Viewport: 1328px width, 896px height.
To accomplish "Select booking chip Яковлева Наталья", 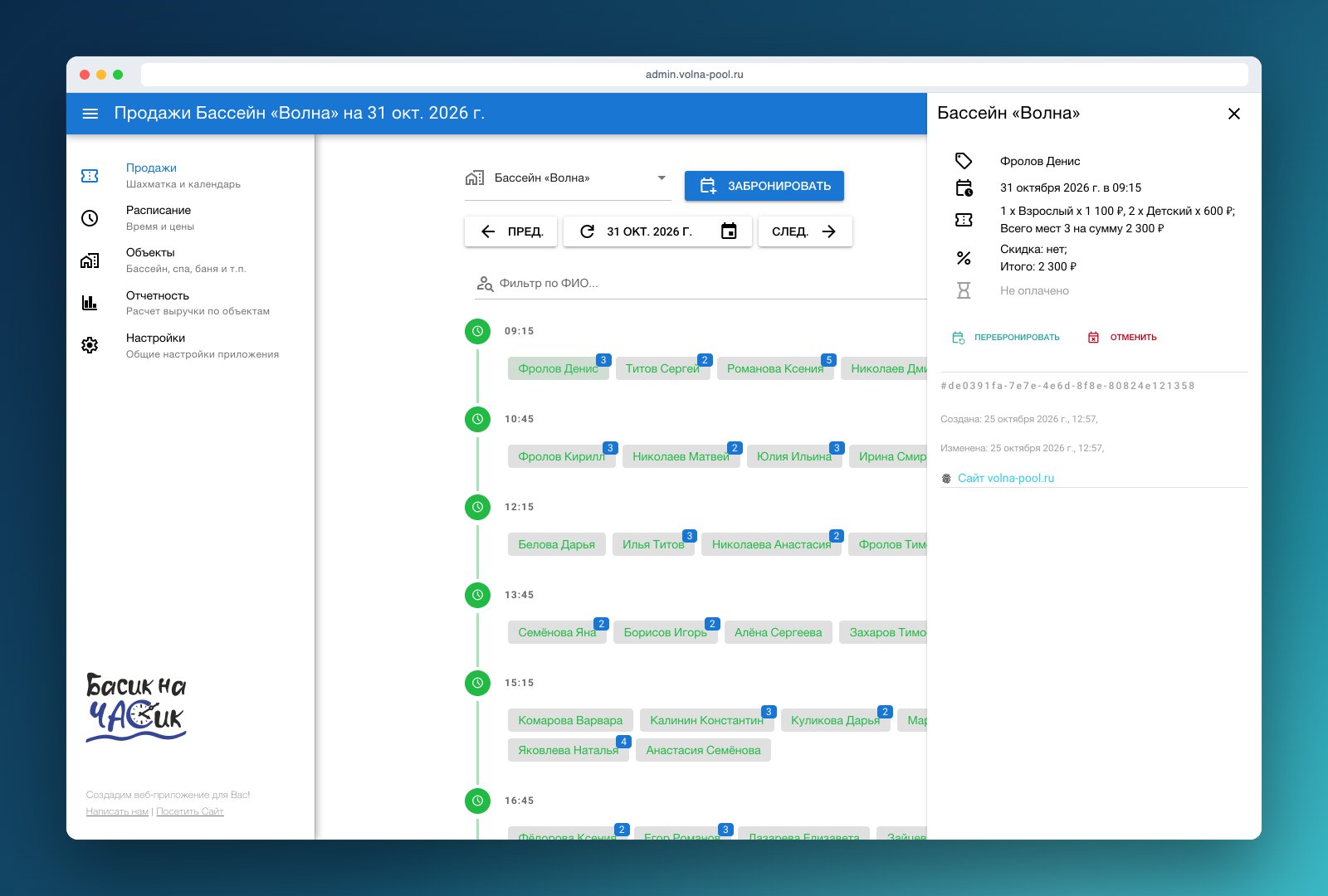I will [569, 750].
